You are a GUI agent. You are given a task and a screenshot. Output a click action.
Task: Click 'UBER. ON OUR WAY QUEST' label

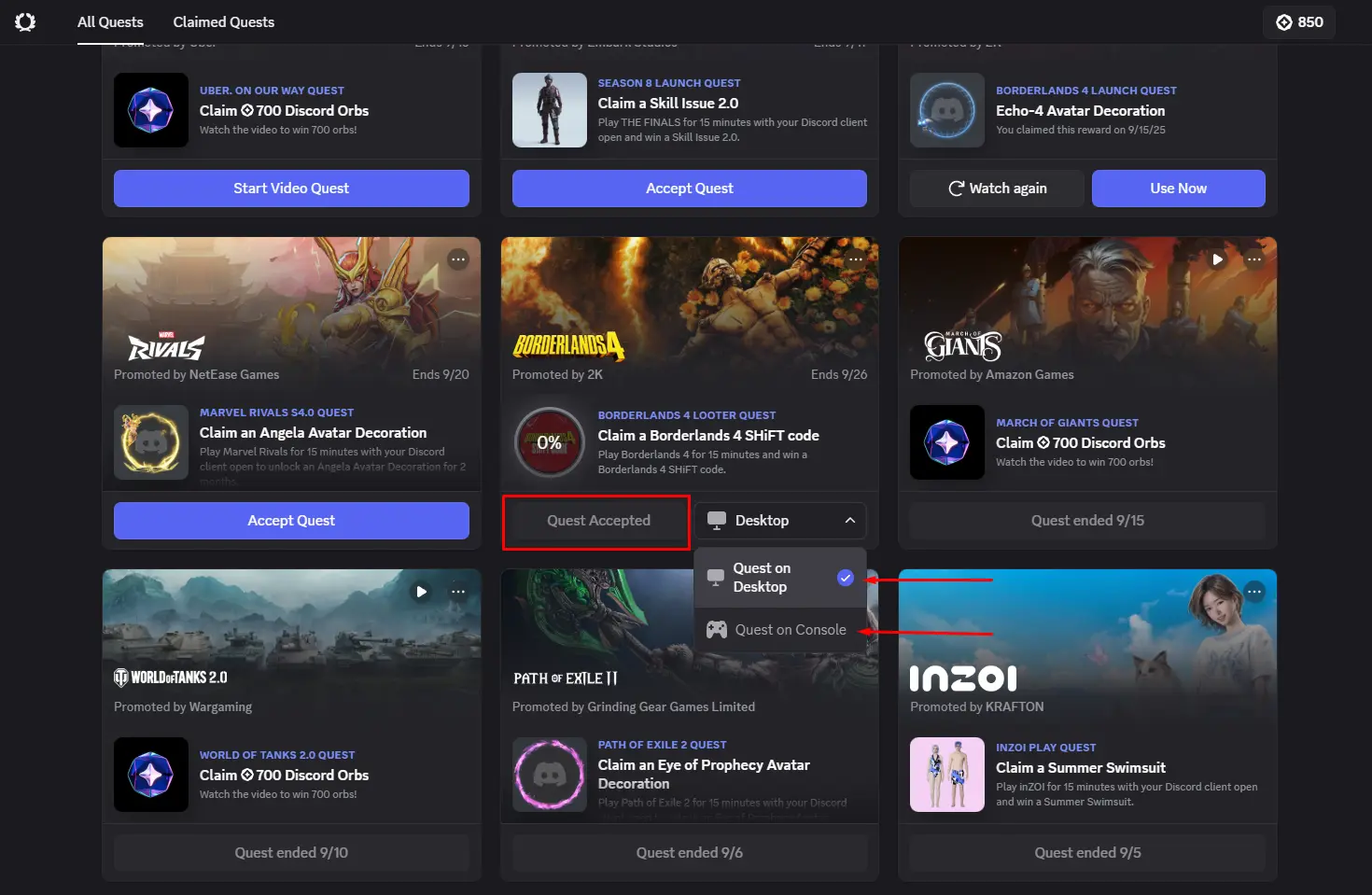[x=272, y=91]
